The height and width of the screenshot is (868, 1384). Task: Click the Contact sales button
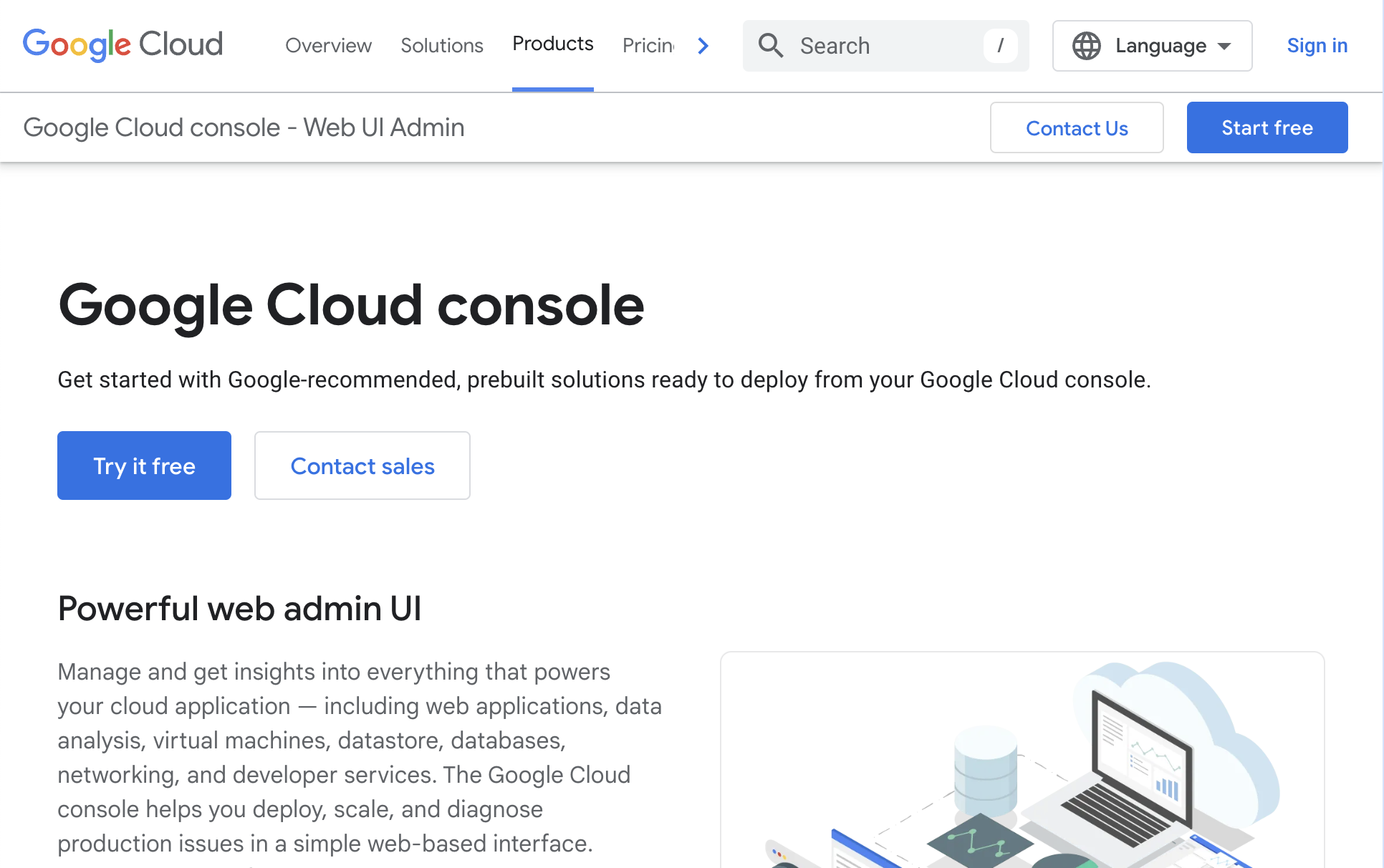(x=362, y=466)
